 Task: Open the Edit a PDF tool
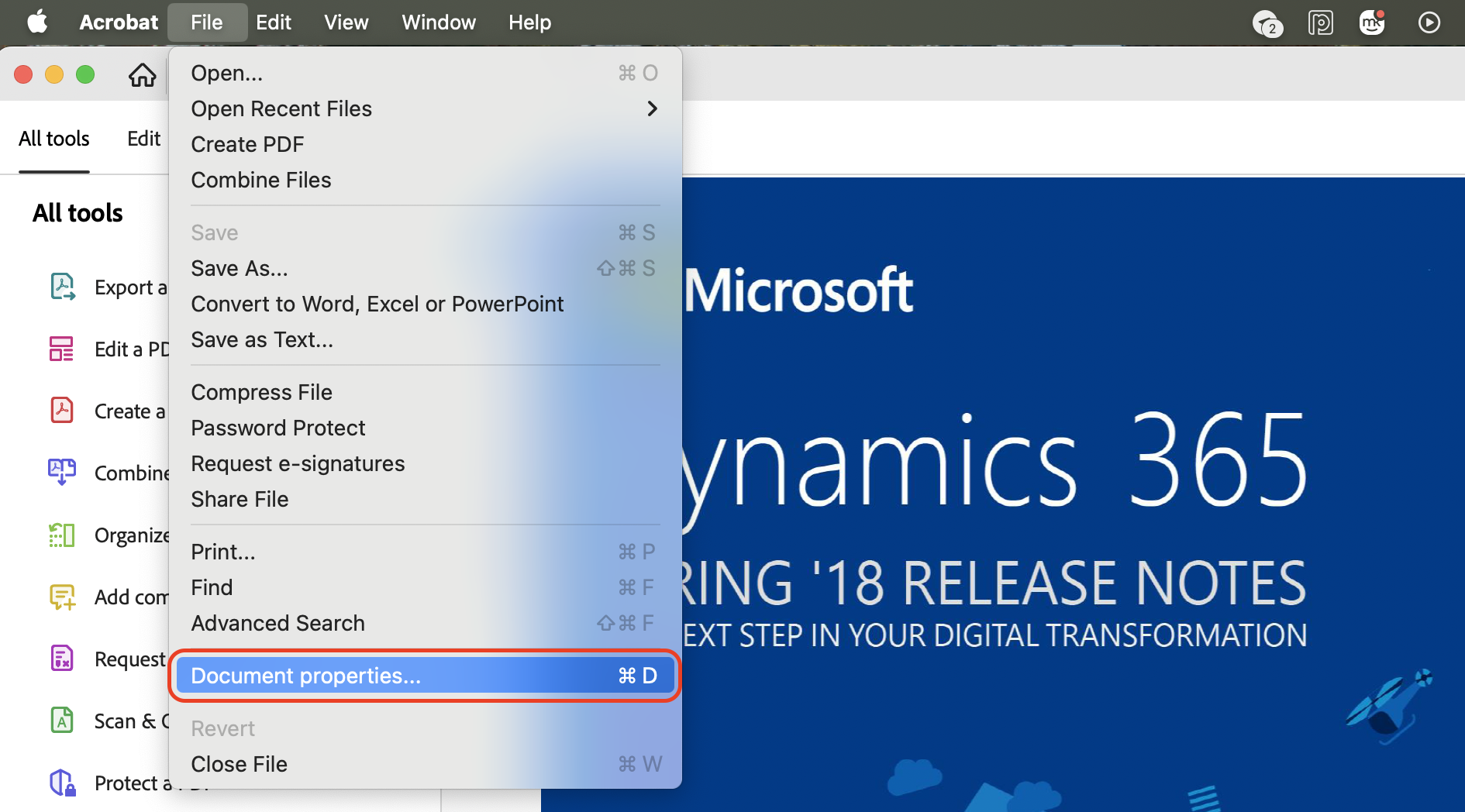(61, 348)
